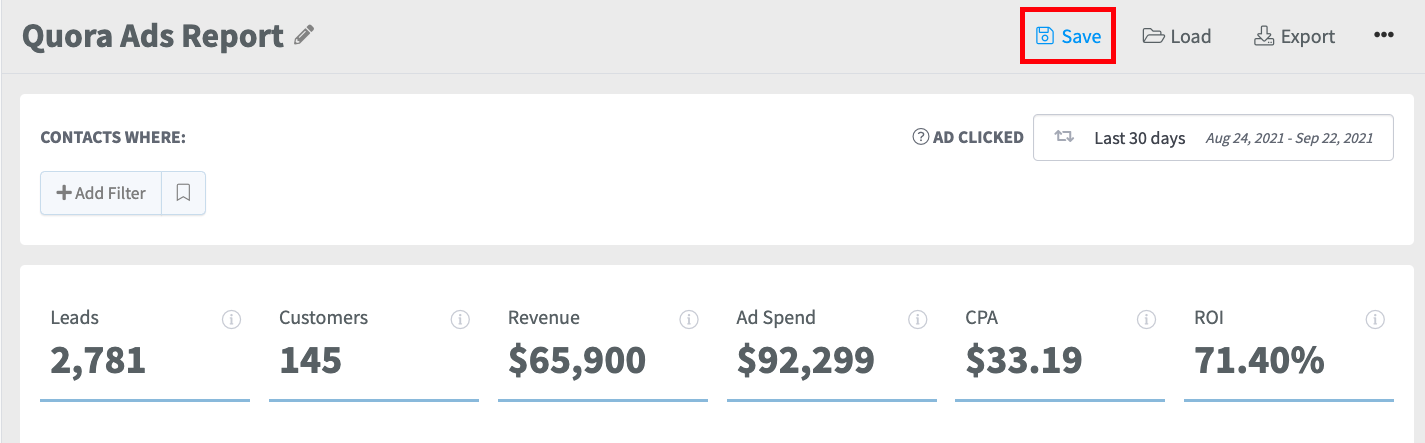Click the Add Filter button
The width and height of the screenshot is (1425, 443).
[101, 193]
